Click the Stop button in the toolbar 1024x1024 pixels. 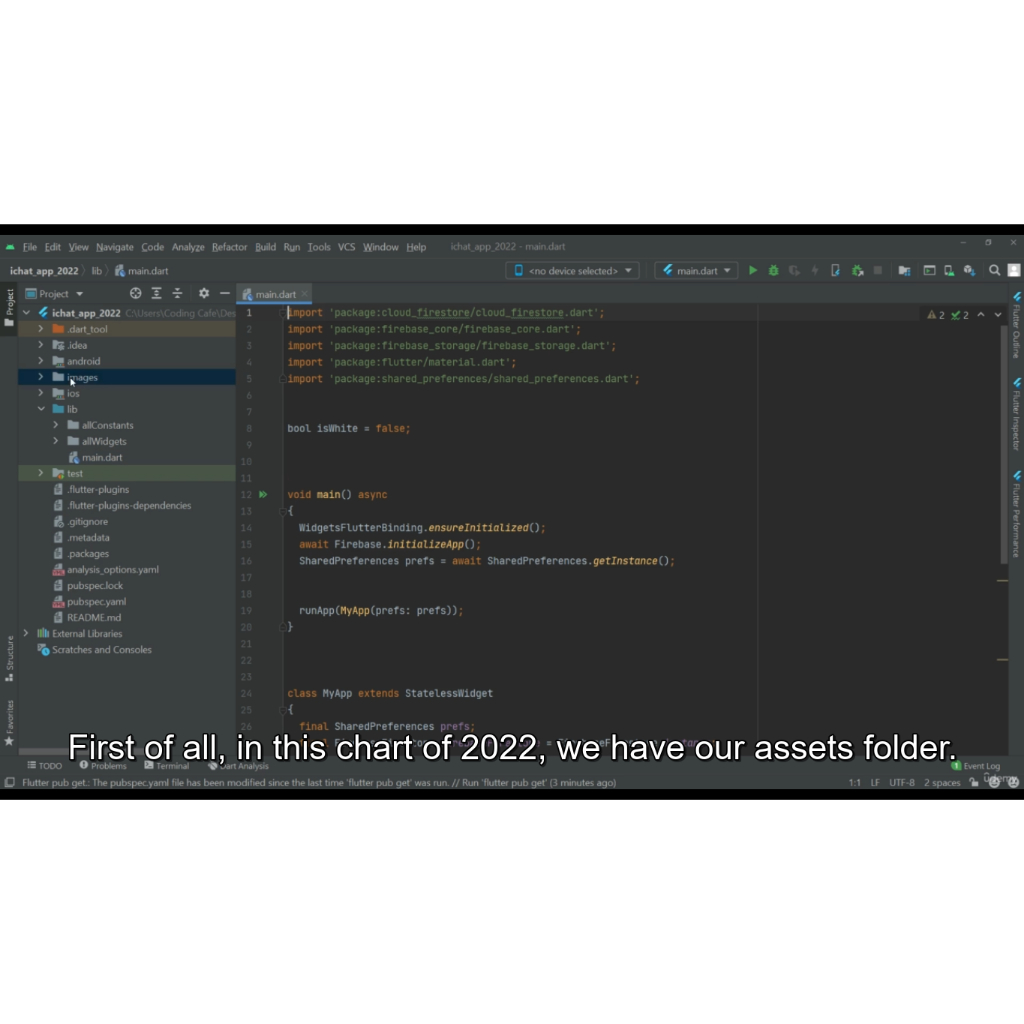(x=878, y=270)
